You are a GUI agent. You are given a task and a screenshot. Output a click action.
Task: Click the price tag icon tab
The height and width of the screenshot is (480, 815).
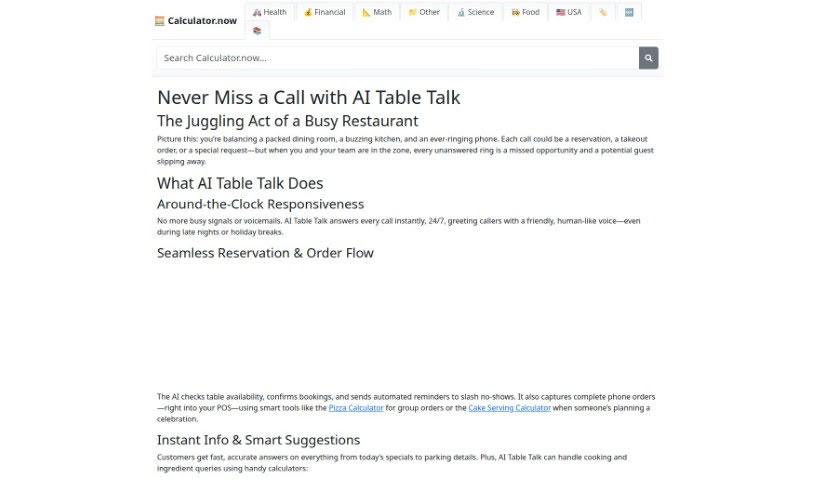coord(603,12)
